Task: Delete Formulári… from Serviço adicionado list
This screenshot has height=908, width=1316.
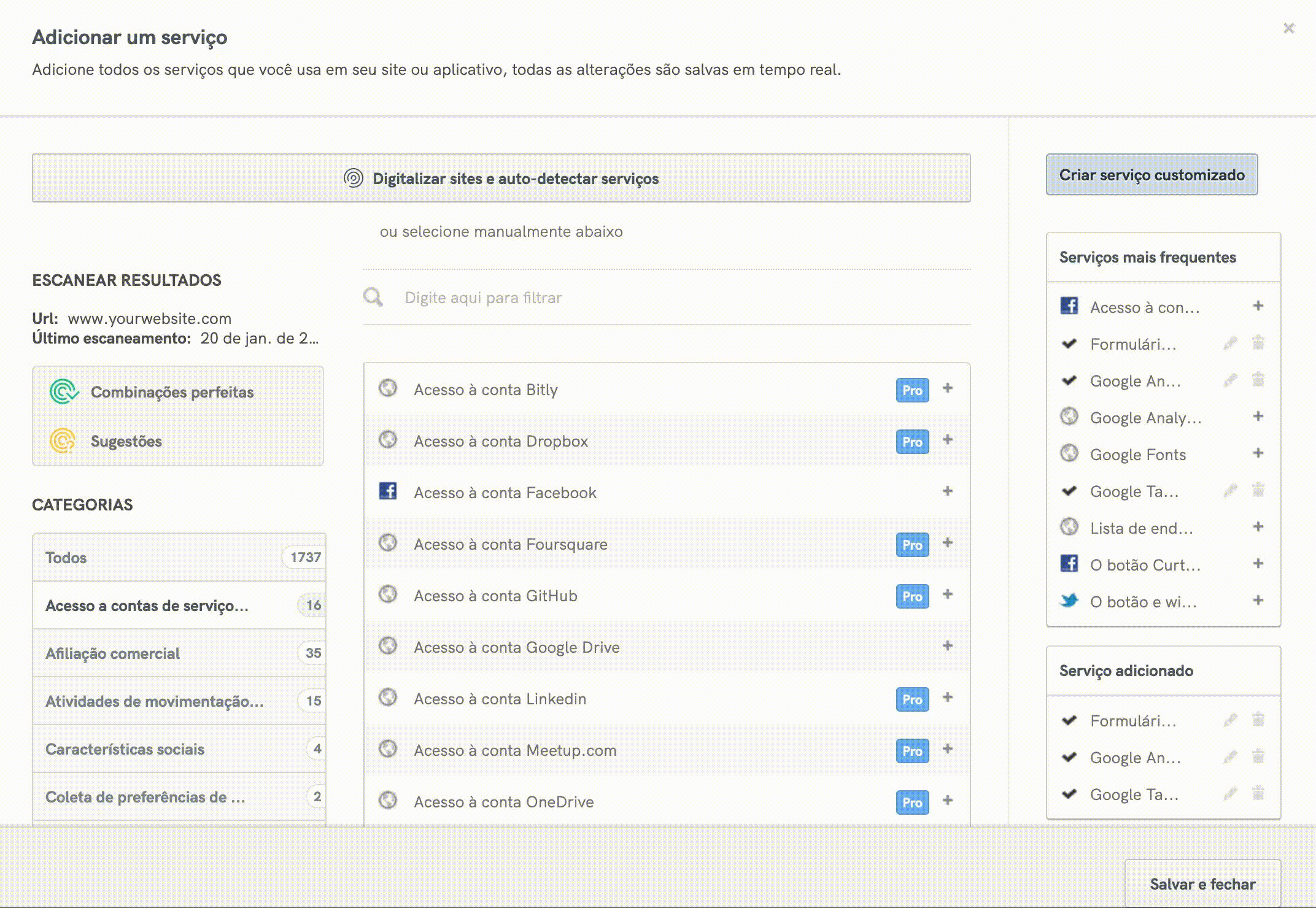Action: [1258, 720]
